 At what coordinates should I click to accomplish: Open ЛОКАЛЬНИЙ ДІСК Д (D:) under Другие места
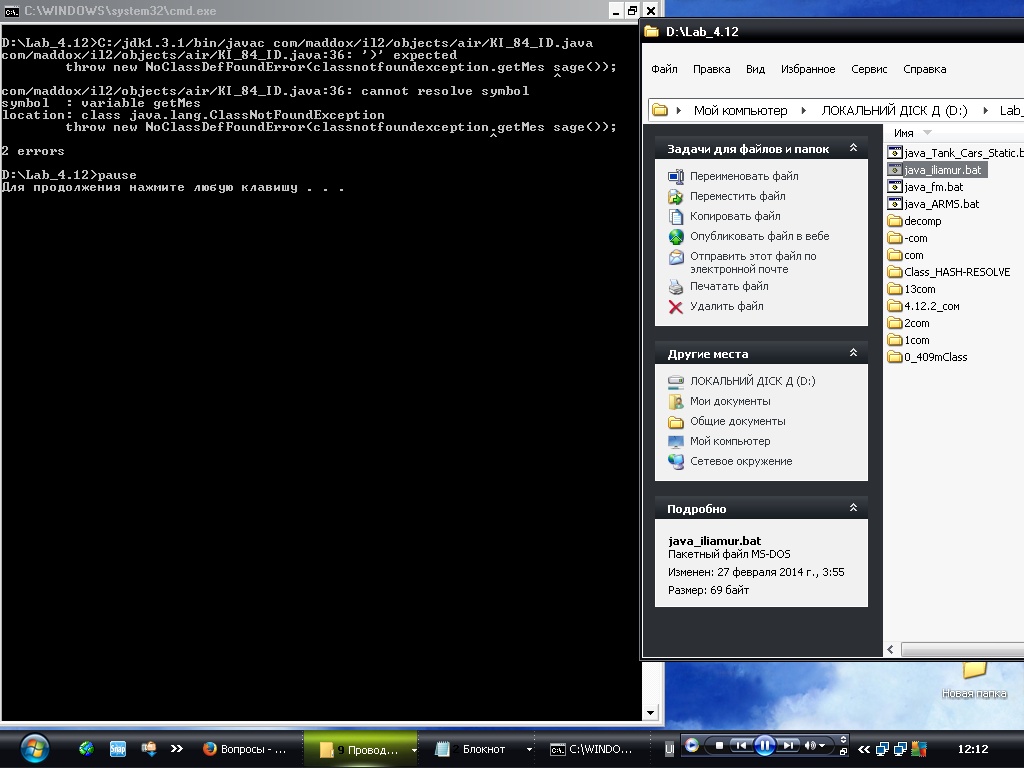[x=752, y=381]
